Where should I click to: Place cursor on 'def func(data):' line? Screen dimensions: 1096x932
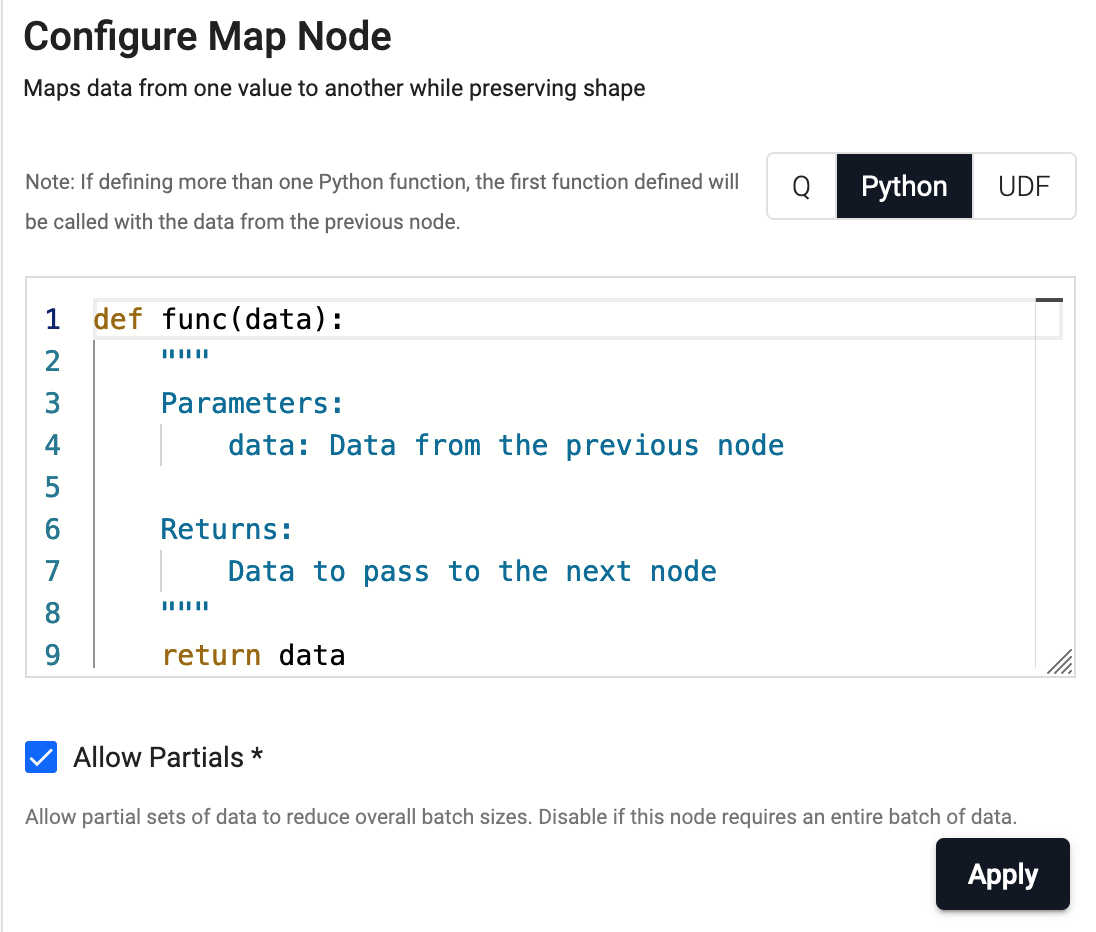click(x=218, y=320)
